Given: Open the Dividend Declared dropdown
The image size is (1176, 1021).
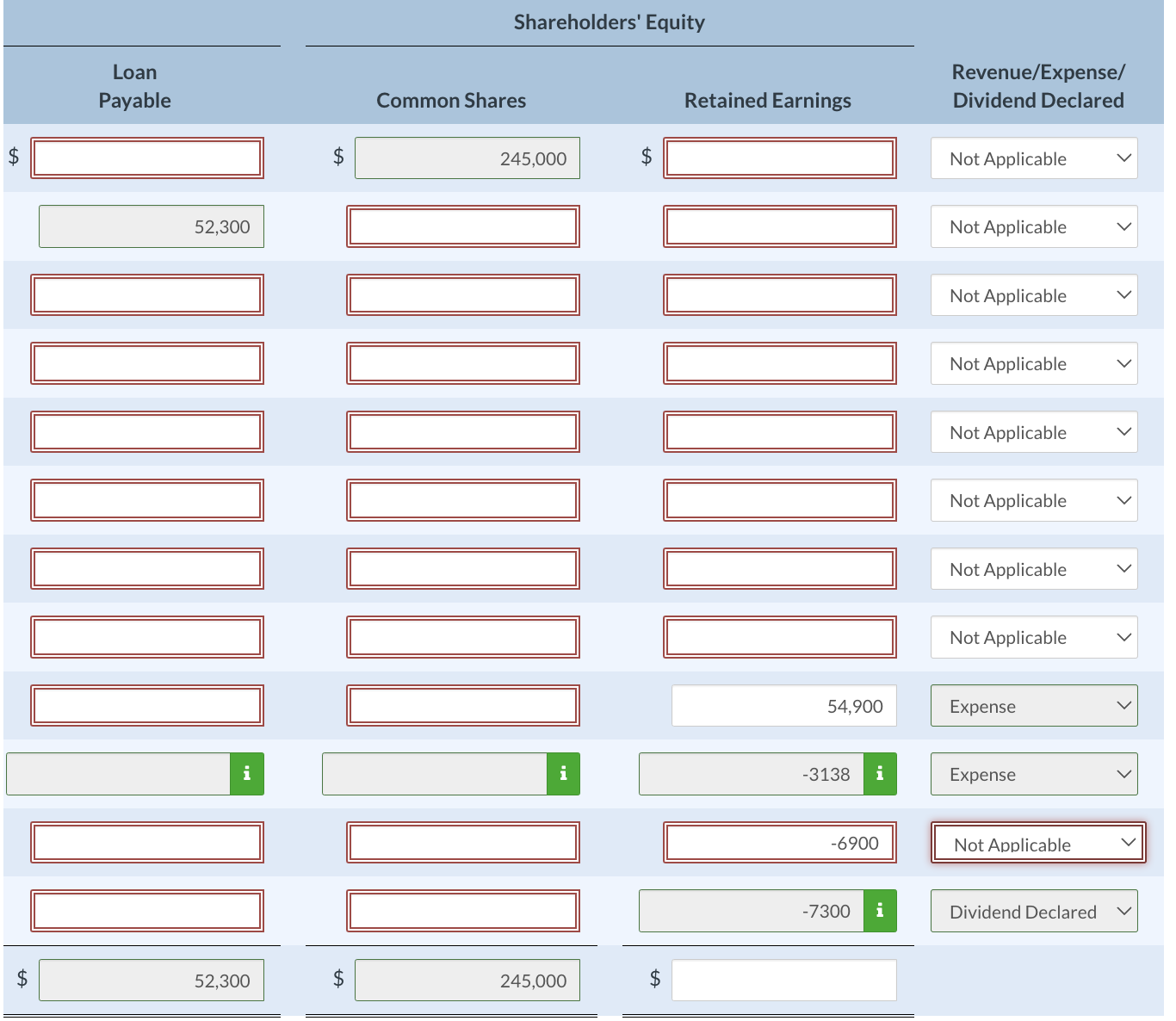Looking at the screenshot, I should (x=1034, y=911).
